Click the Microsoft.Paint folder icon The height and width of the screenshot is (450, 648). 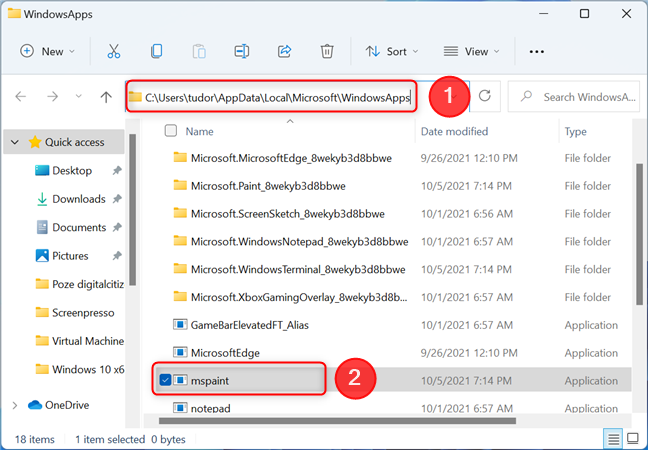click(180, 185)
